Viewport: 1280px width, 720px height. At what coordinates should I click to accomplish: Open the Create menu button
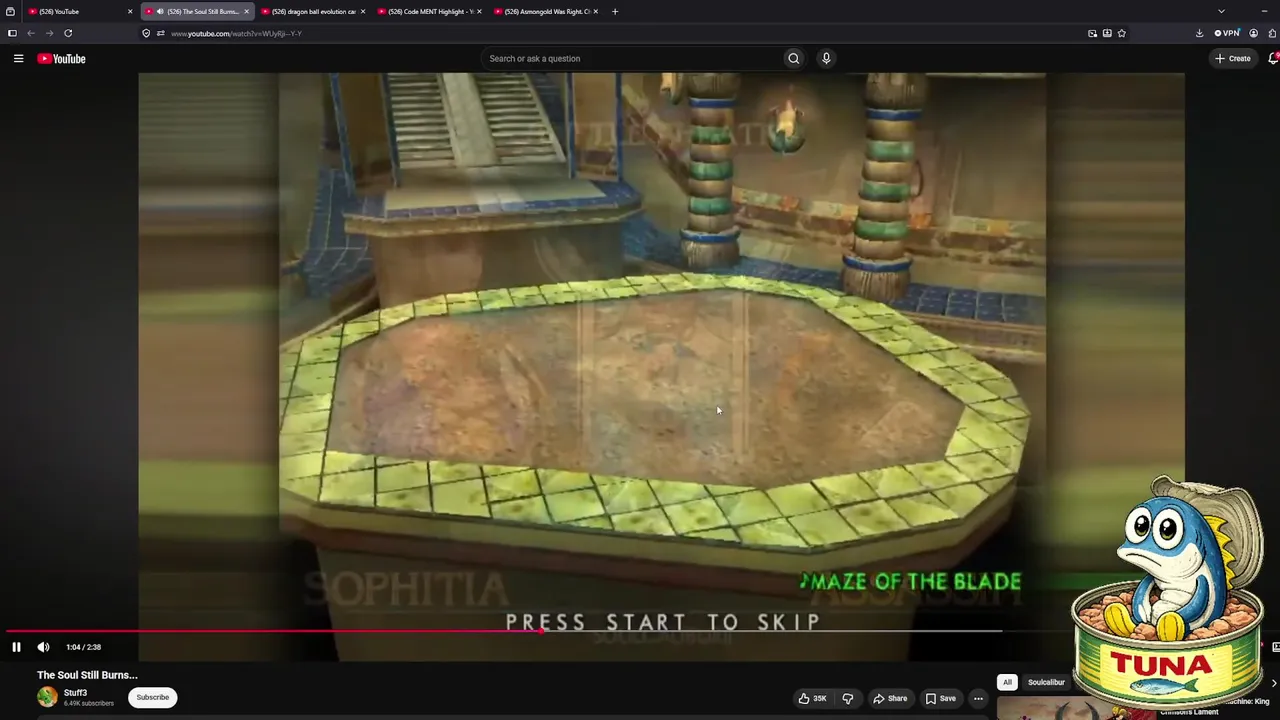1233,58
